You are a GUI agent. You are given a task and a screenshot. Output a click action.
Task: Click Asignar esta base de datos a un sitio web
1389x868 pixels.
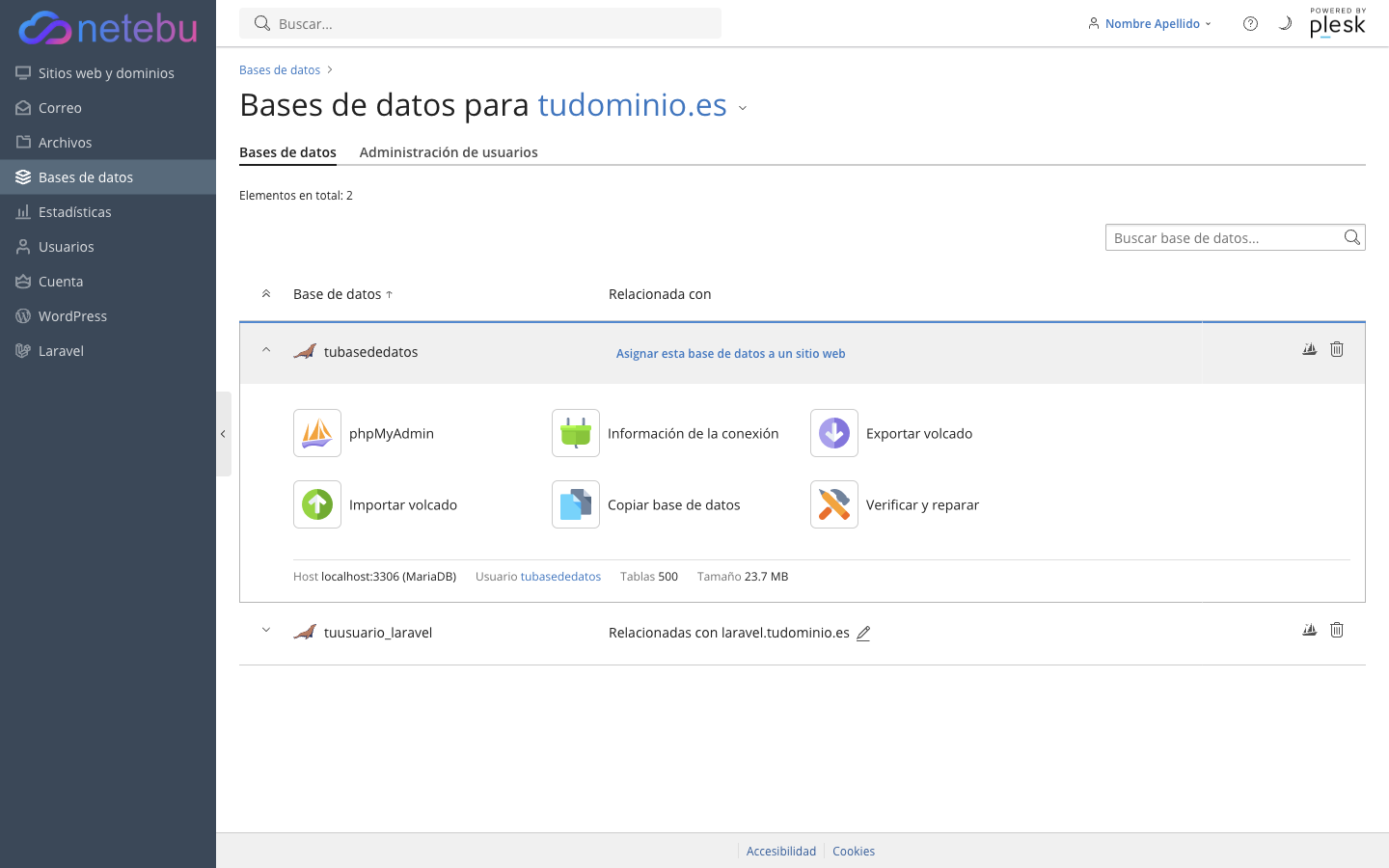point(730,354)
